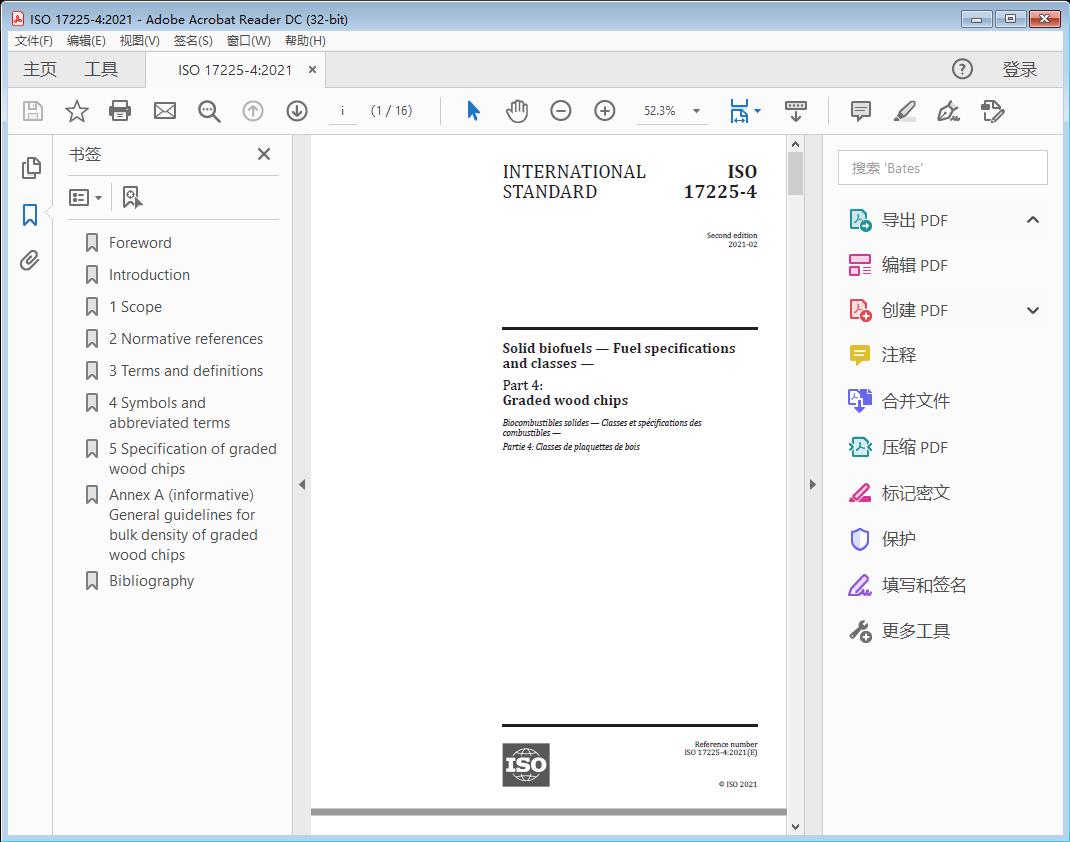
Task: Click the 搜索 'Bates' search field
Action: [942, 168]
